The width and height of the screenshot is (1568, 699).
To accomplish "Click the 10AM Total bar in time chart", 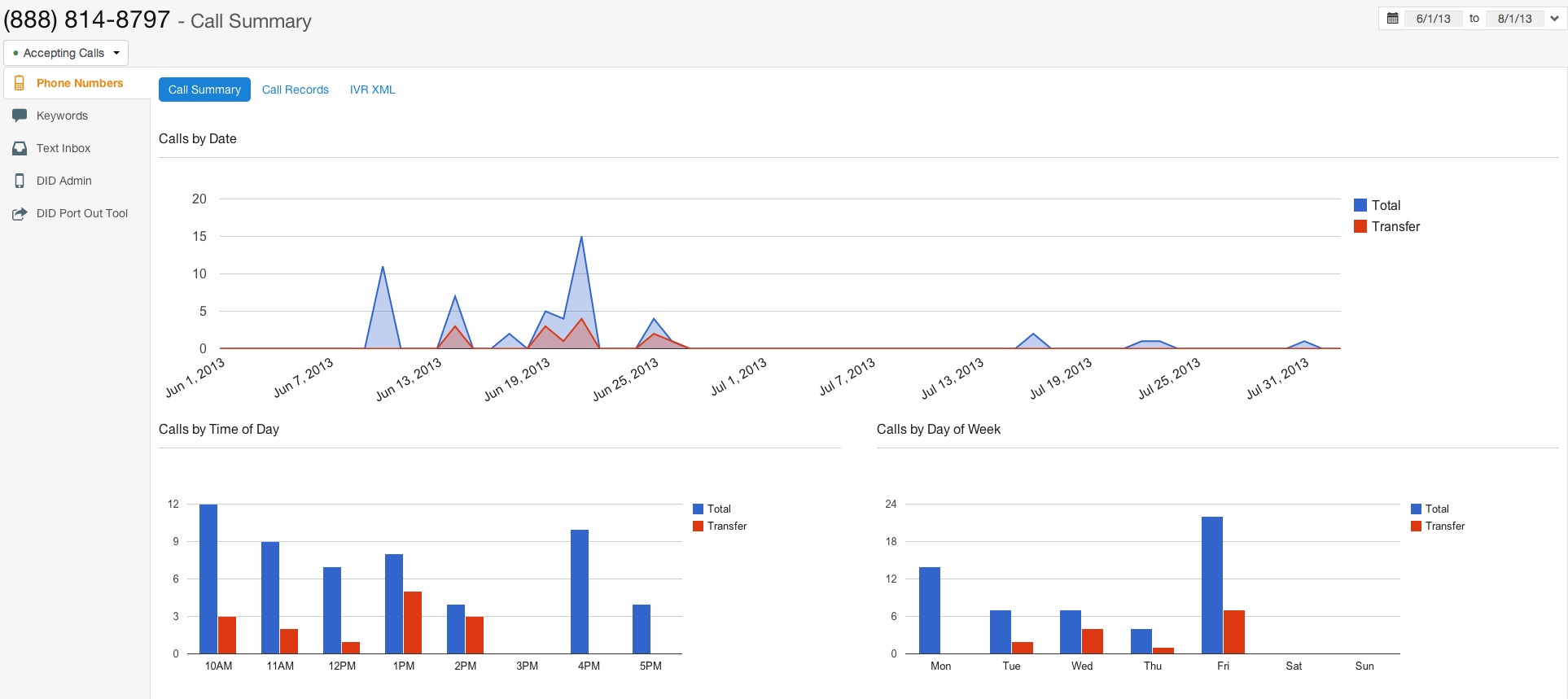I will pyautogui.click(x=208, y=578).
